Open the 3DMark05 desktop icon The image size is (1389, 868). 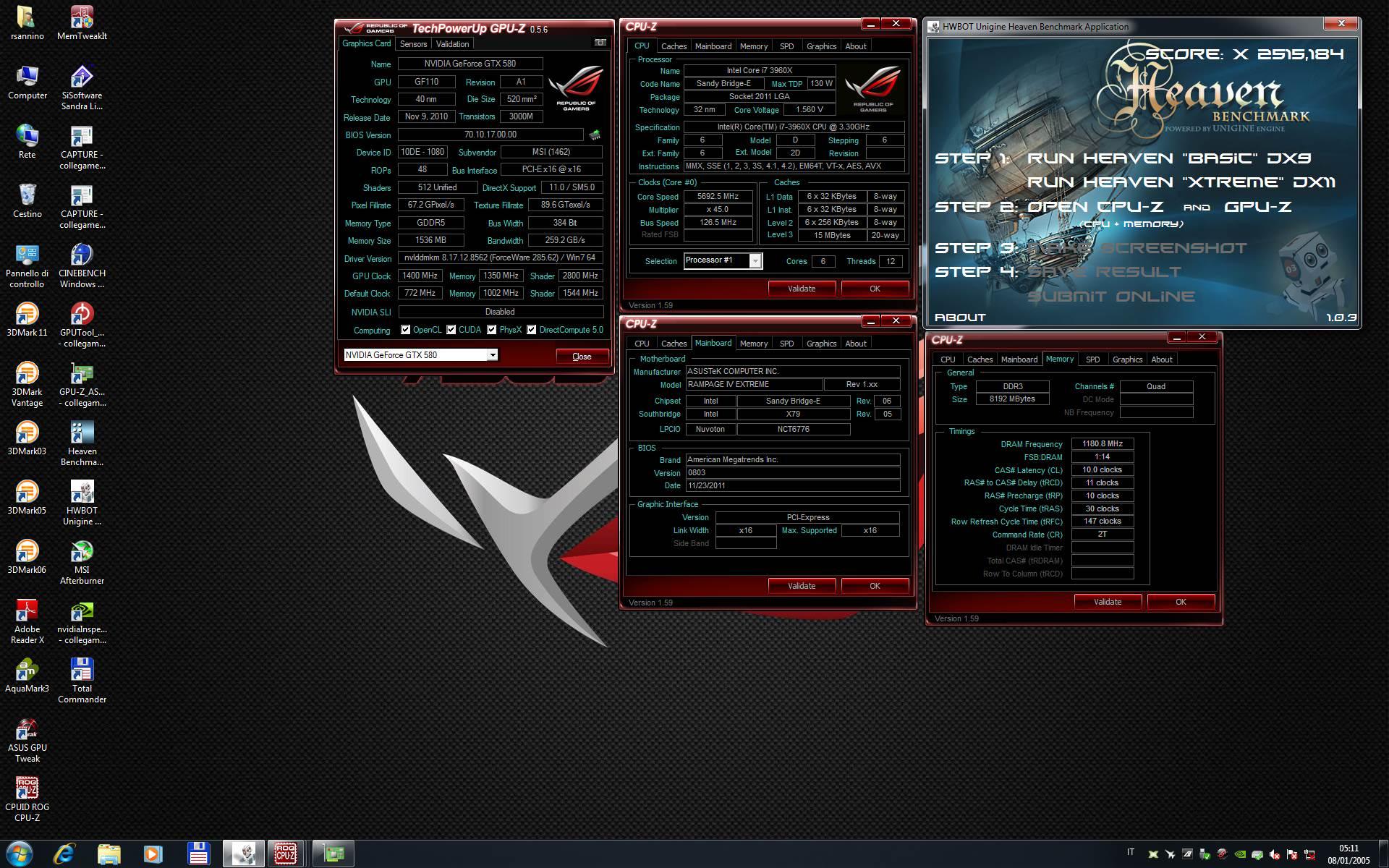coord(27,497)
